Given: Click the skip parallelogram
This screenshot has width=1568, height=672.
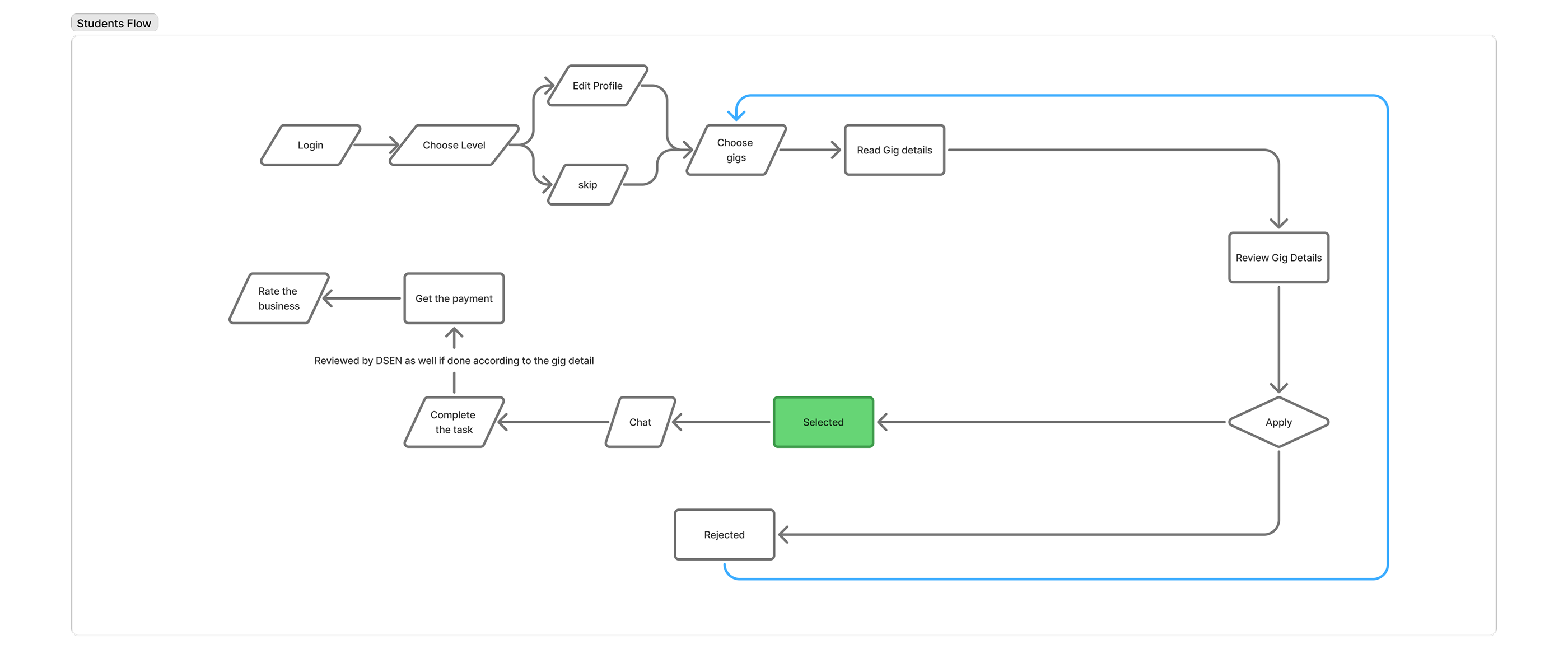Looking at the screenshot, I should (x=587, y=185).
